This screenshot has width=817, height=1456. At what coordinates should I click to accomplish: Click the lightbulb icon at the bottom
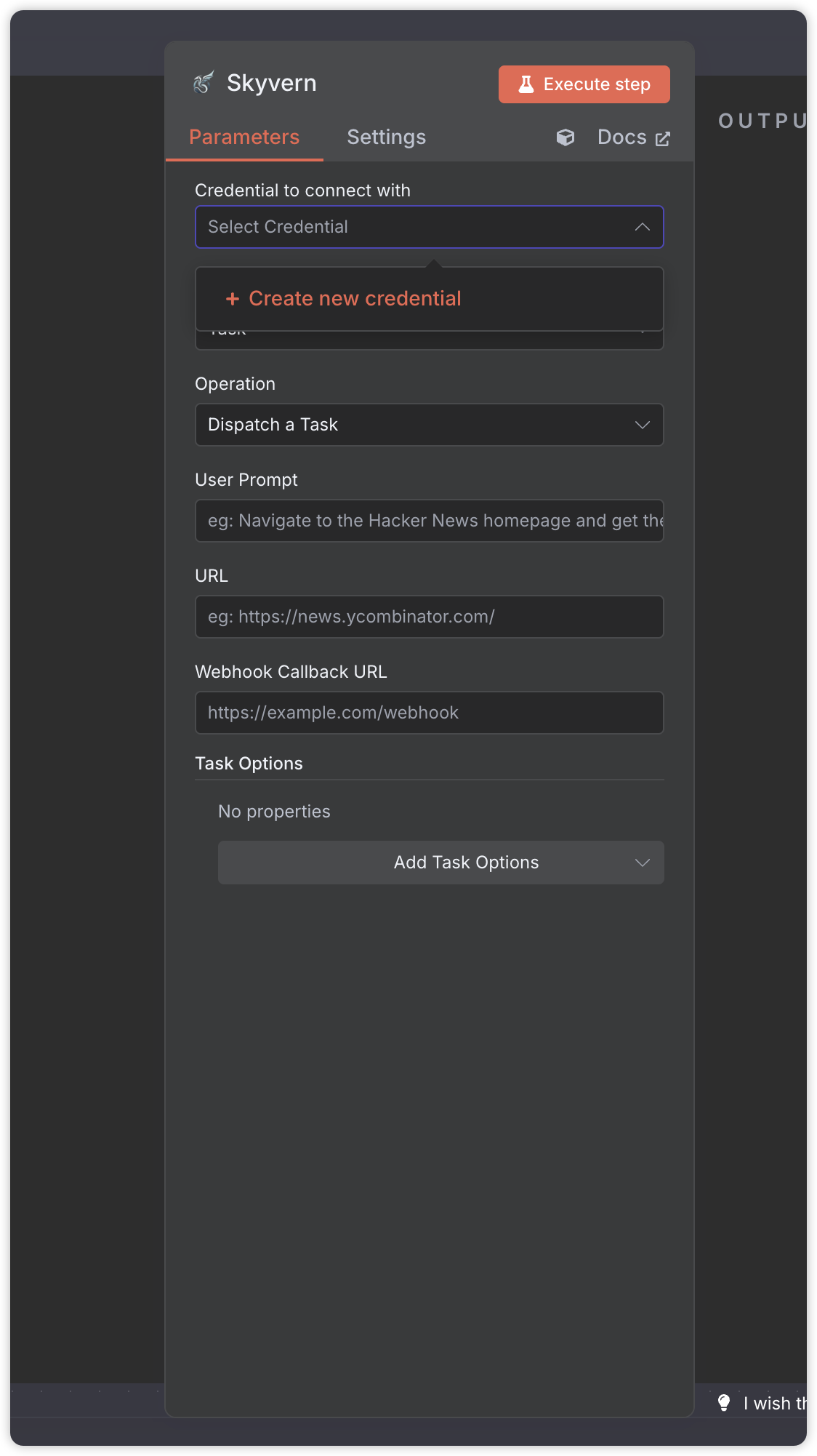tap(724, 1403)
